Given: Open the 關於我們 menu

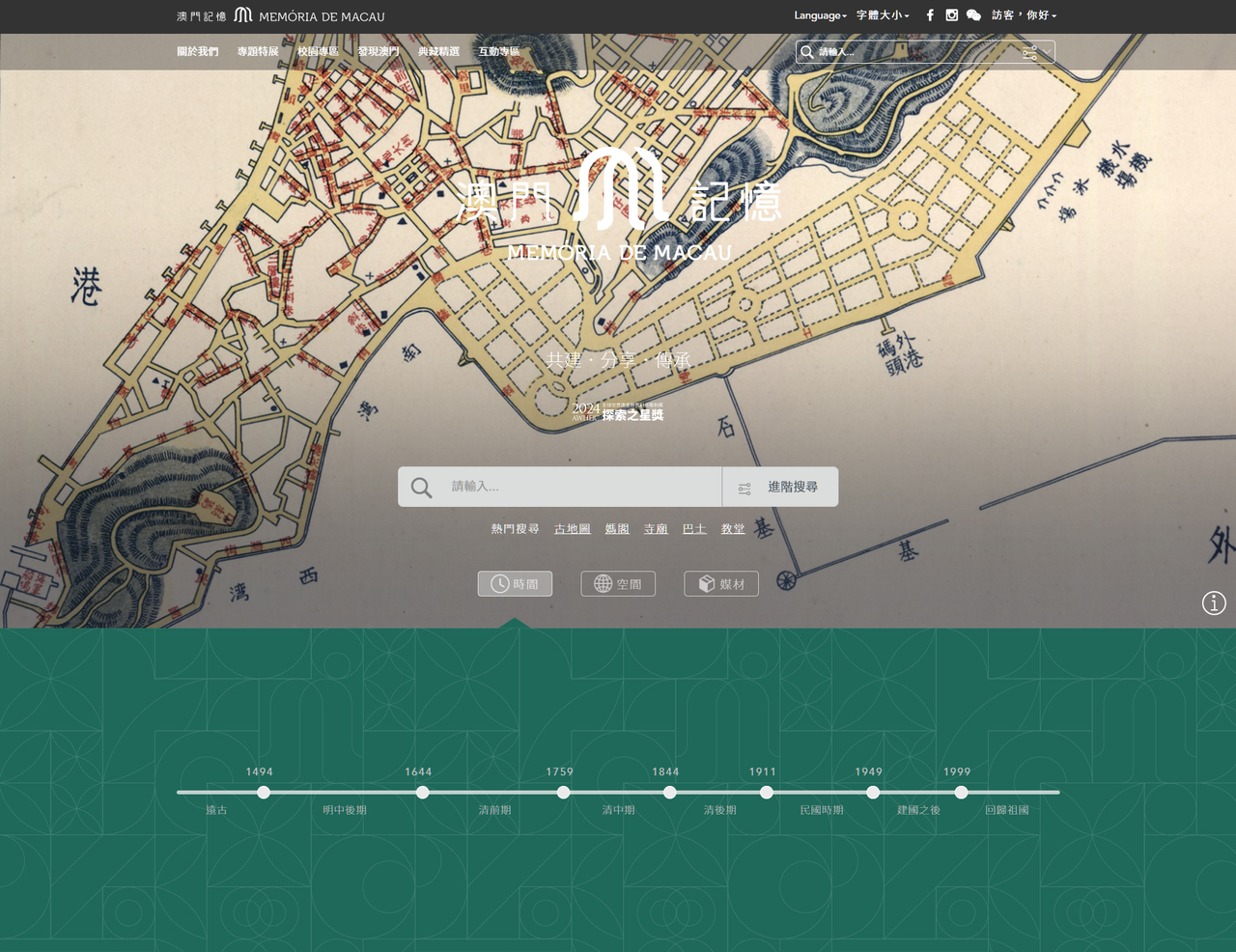Looking at the screenshot, I should coord(198,52).
